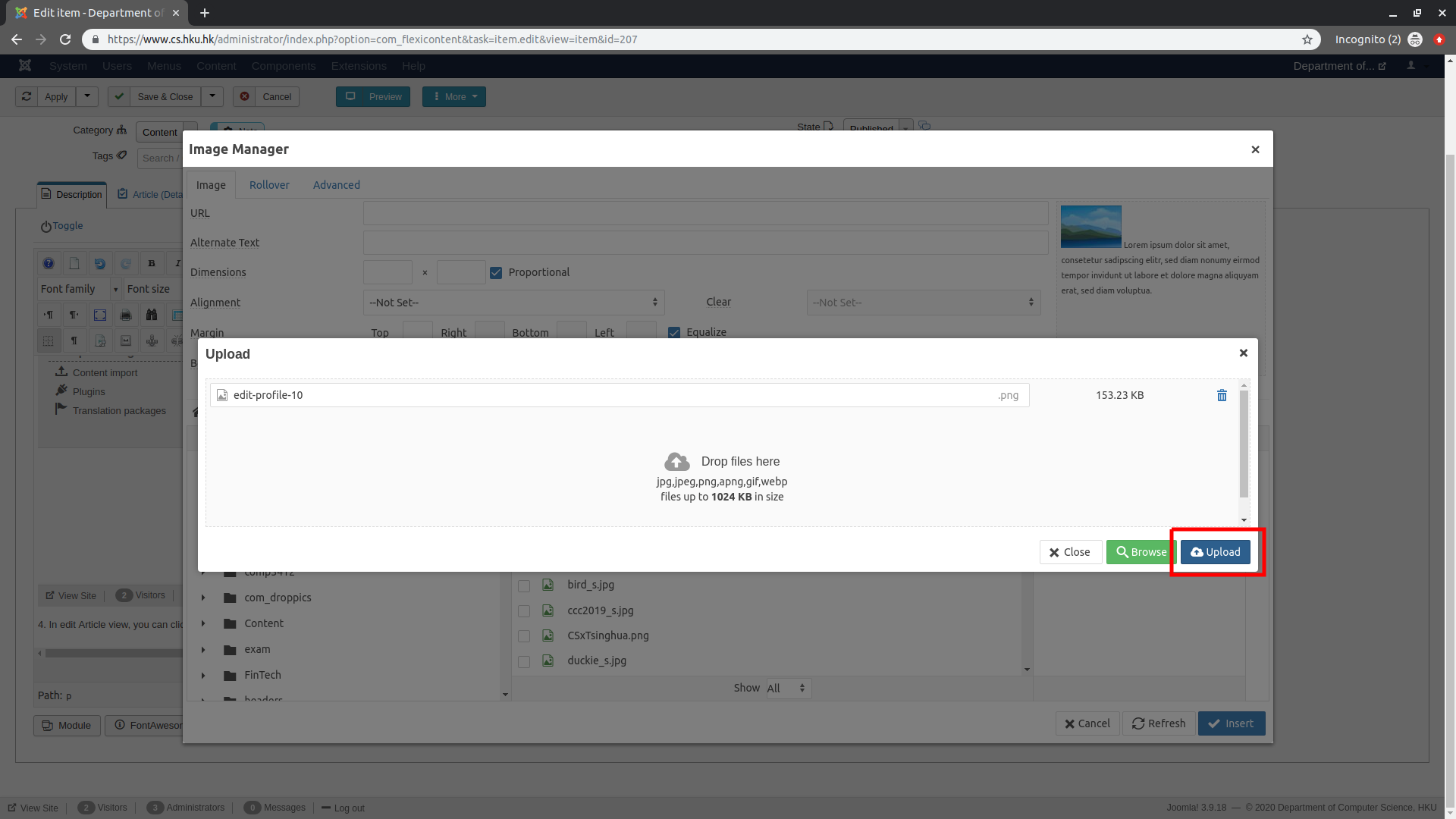The height and width of the screenshot is (819, 1456).
Task: Select the Content folder in tree
Action: pyautogui.click(x=264, y=623)
